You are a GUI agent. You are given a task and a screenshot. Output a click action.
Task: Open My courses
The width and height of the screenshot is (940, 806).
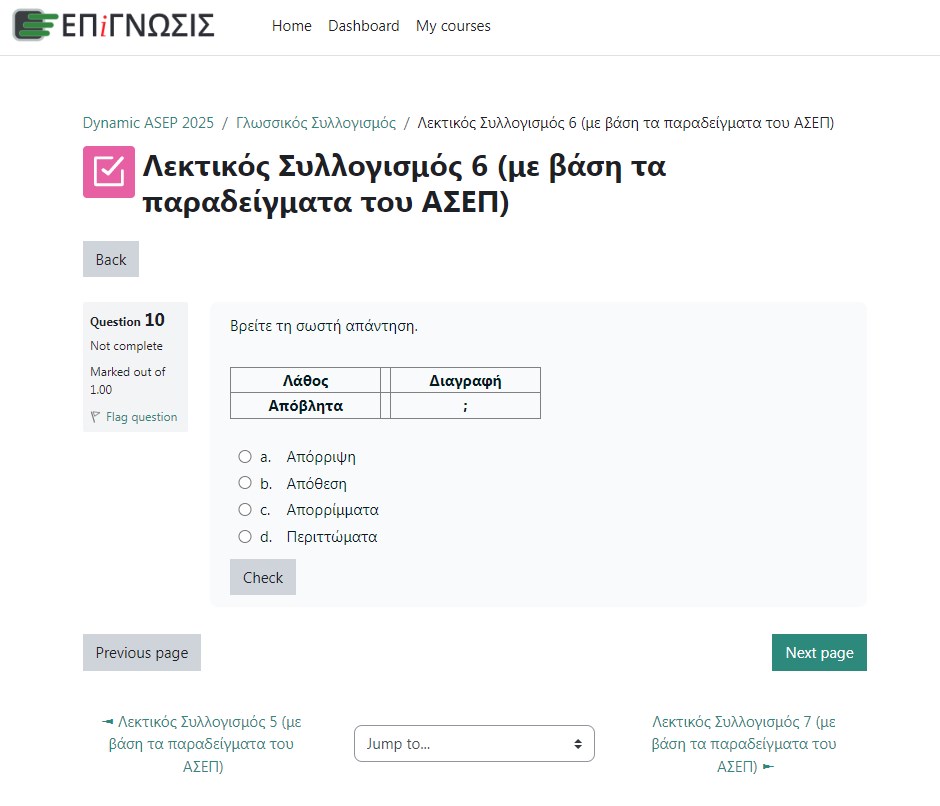(x=453, y=26)
